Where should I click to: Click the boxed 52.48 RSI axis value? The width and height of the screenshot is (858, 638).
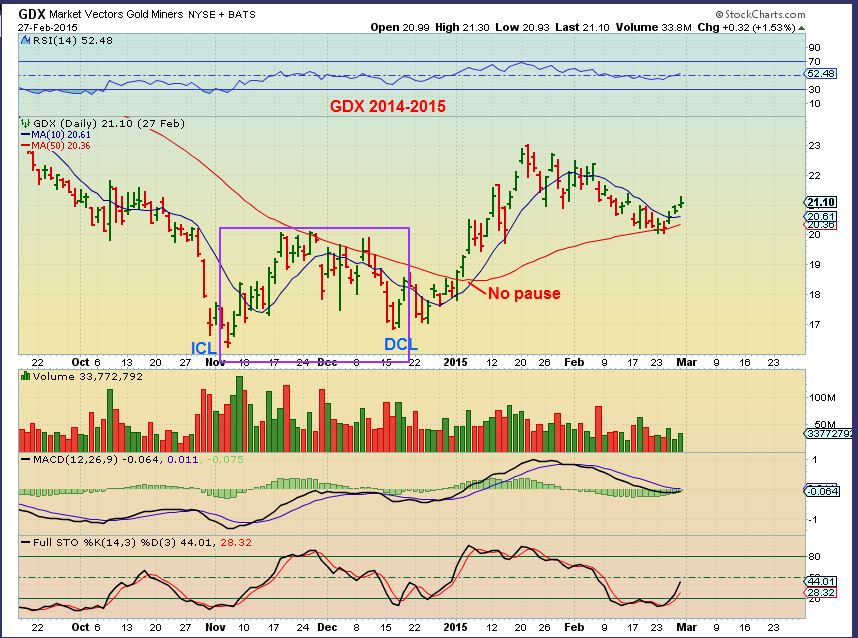(x=821, y=73)
